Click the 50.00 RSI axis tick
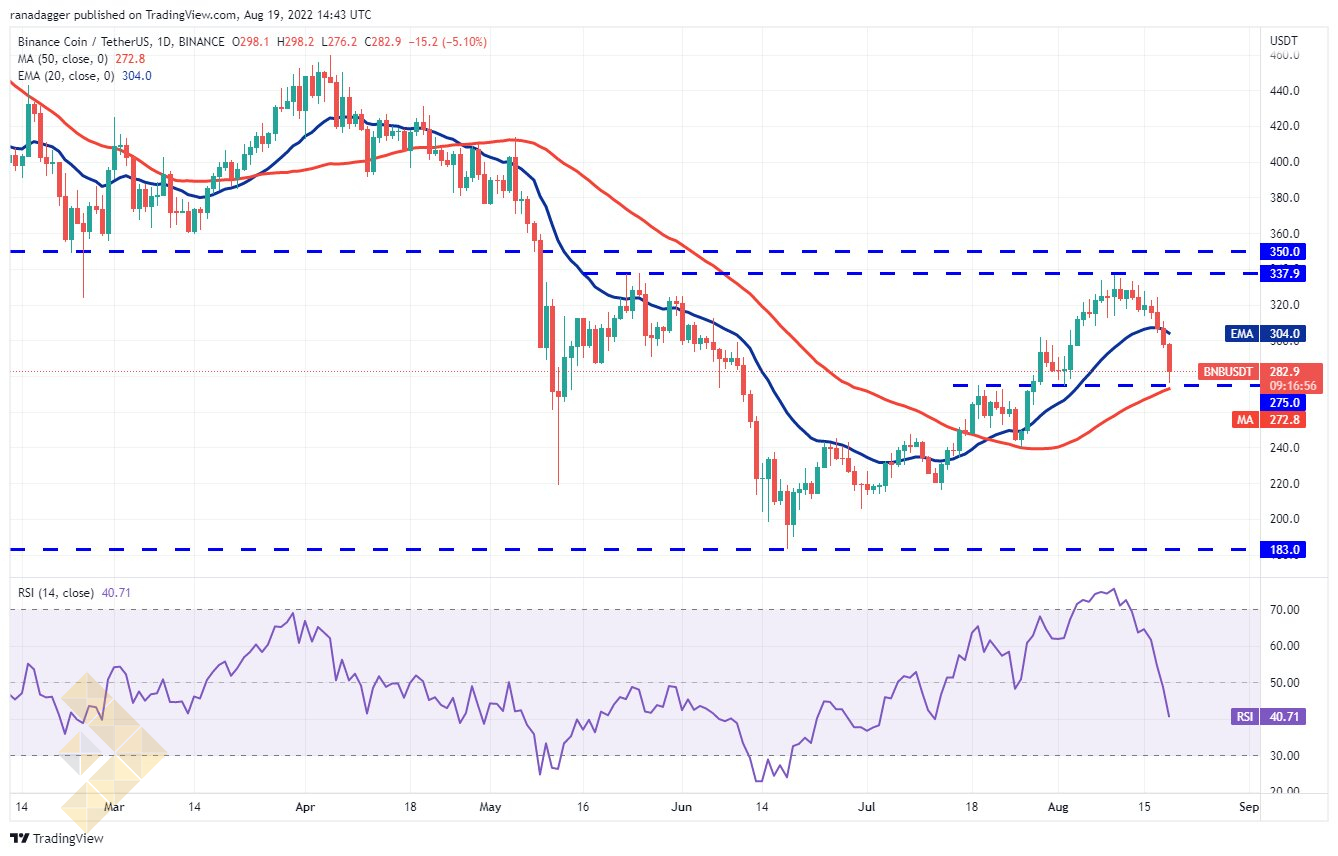This screenshot has height=856, width=1338. click(x=1285, y=683)
